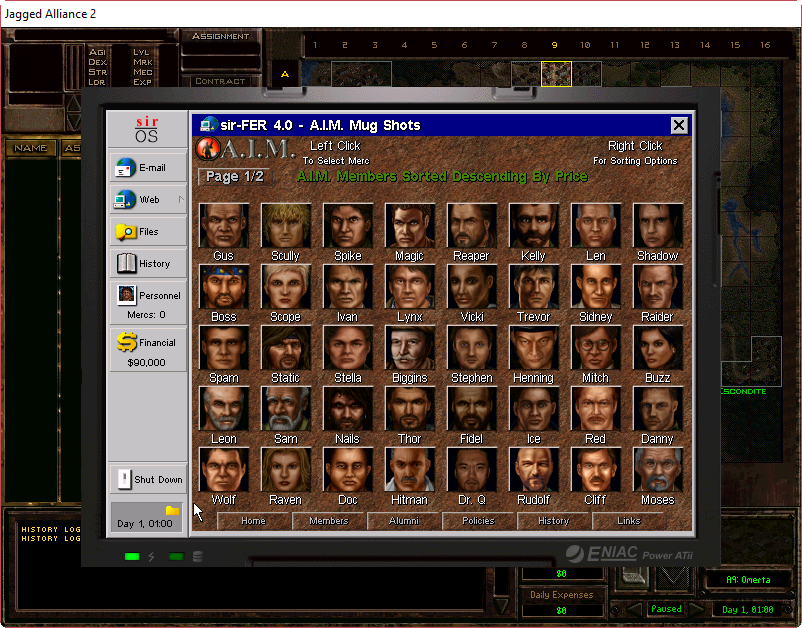Open the History log book
Image resolution: width=802 pixels, height=628 pixels.
(x=148, y=263)
